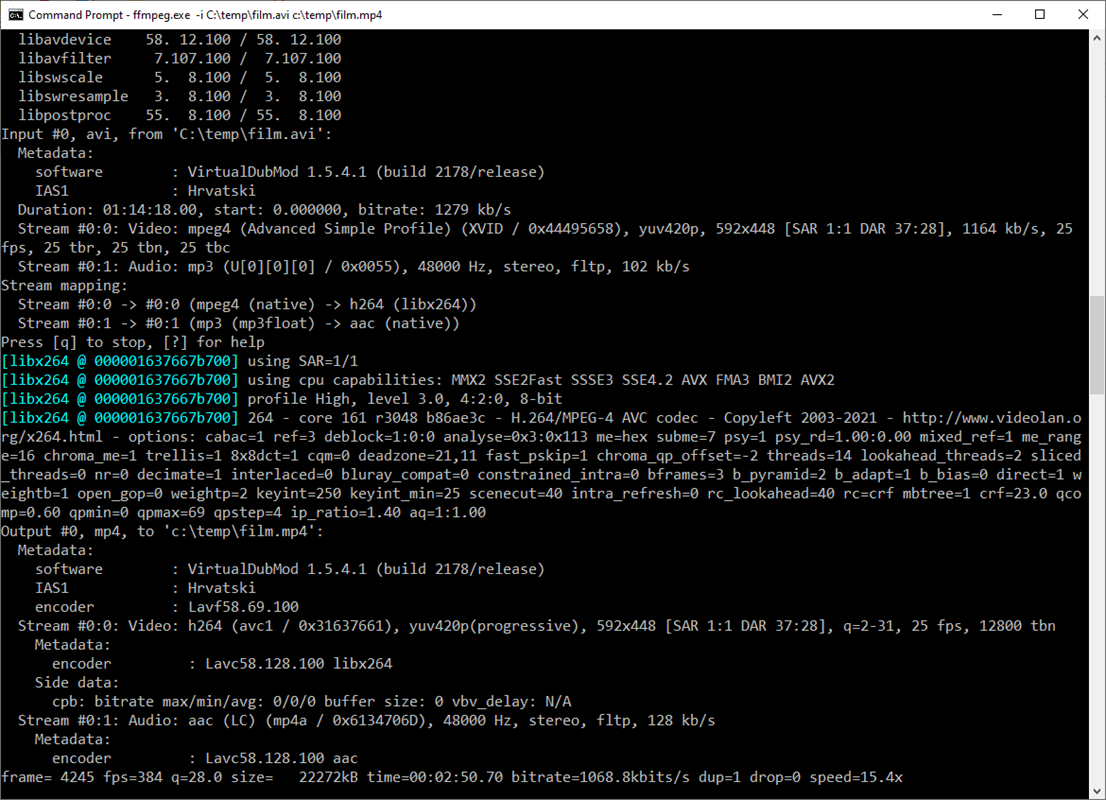Click the 'Press [q] to stop' line

(133, 342)
